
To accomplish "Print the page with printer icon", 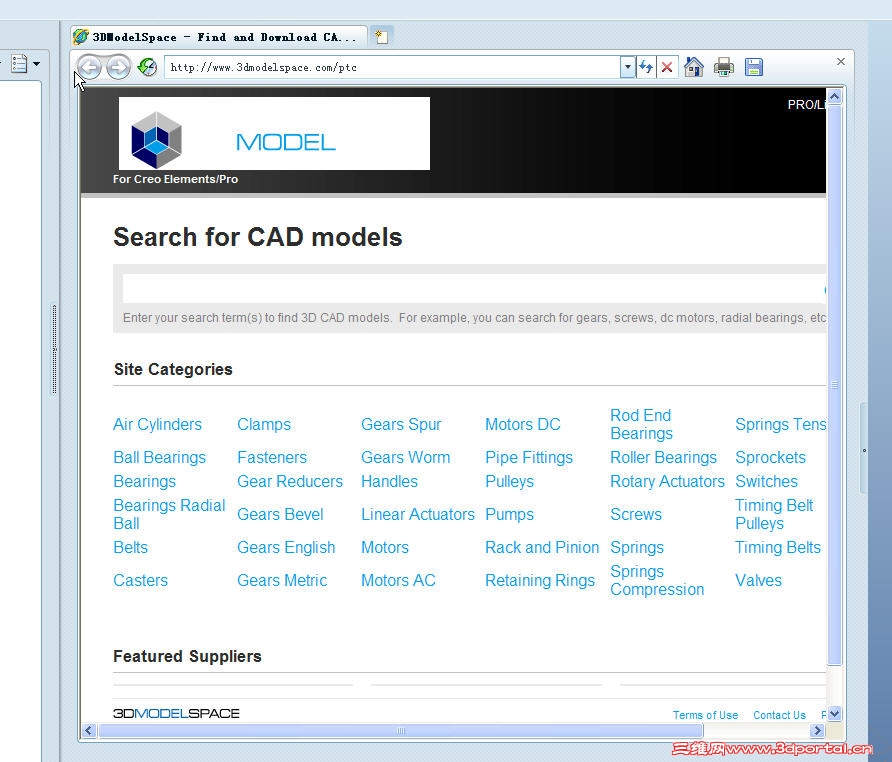I will (724, 67).
